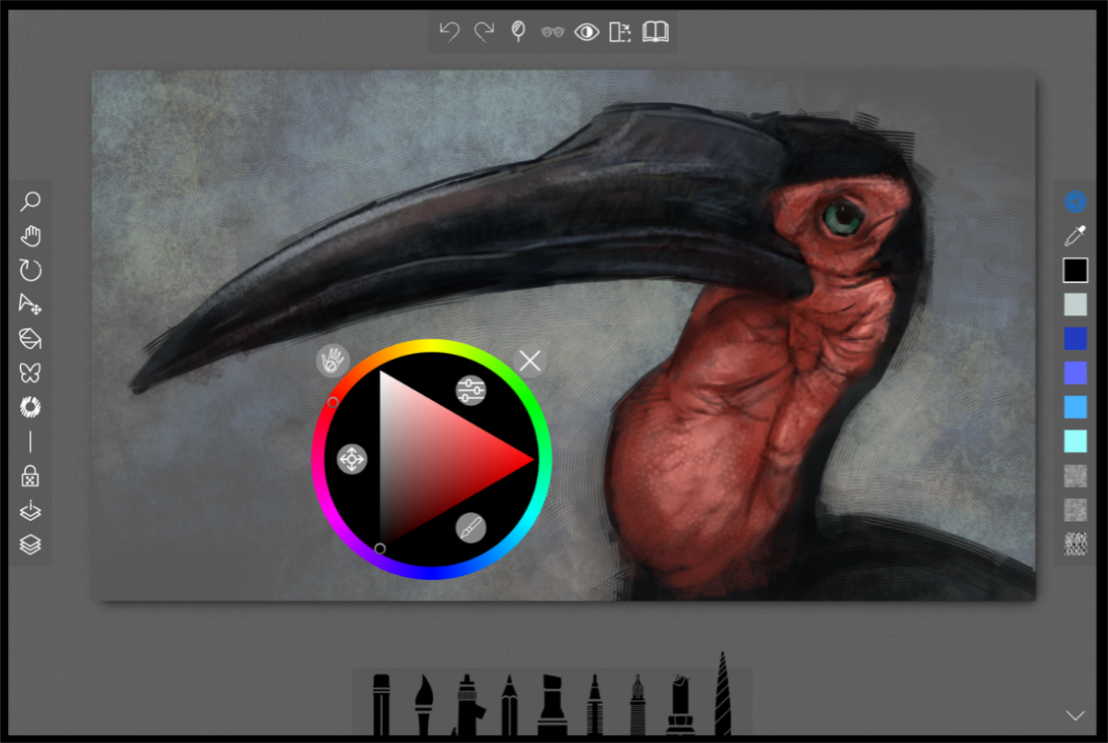The height and width of the screenshot is (743, 1108).
Task: Click the import layer icon
Action: click(30, 510)
